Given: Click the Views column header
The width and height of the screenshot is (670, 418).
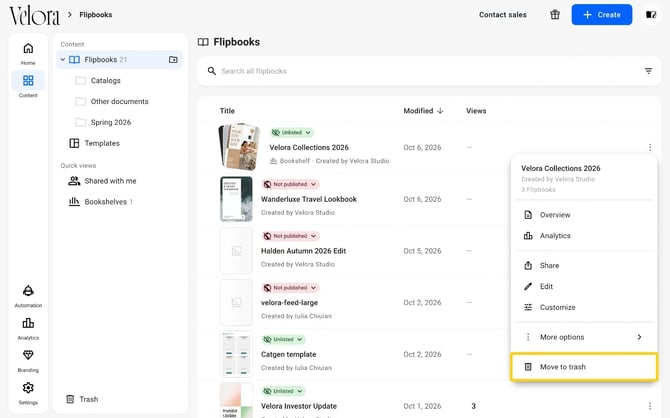Looking at the screenshot, I should [476, 111].
